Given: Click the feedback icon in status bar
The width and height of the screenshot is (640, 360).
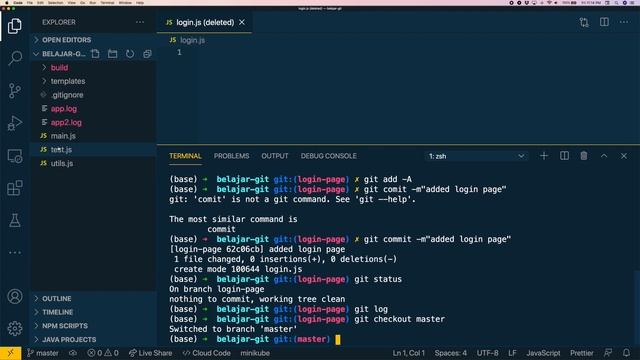Looking at the screenshot, I should coord(608,353).
